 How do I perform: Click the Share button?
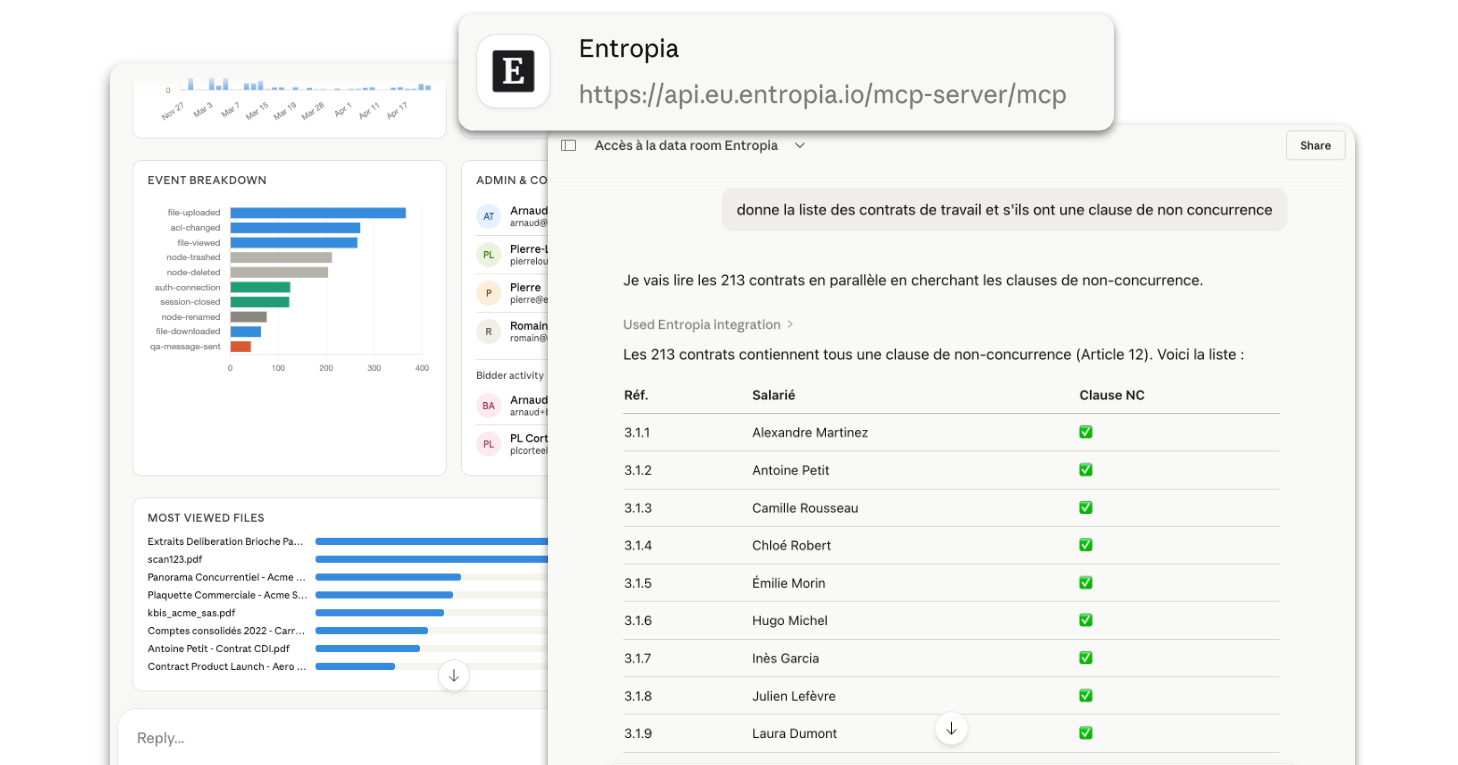click(1315, 146)
